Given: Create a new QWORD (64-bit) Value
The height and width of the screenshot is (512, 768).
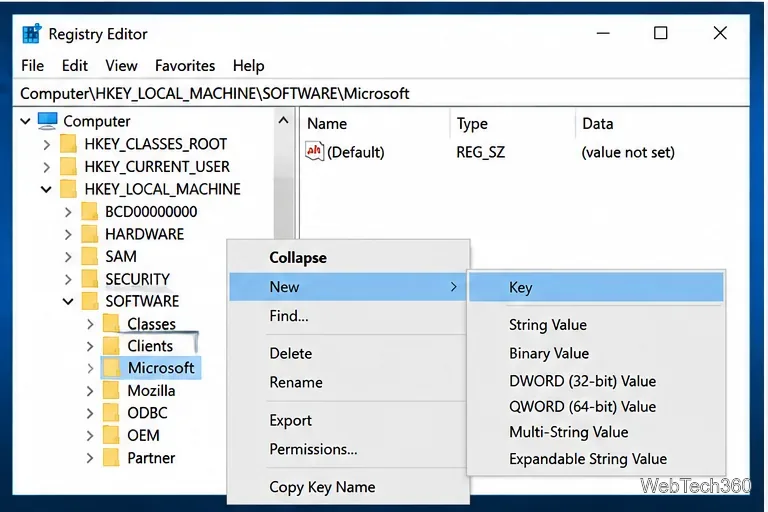Looking at the screenshot, I should [x=596, y=407].
